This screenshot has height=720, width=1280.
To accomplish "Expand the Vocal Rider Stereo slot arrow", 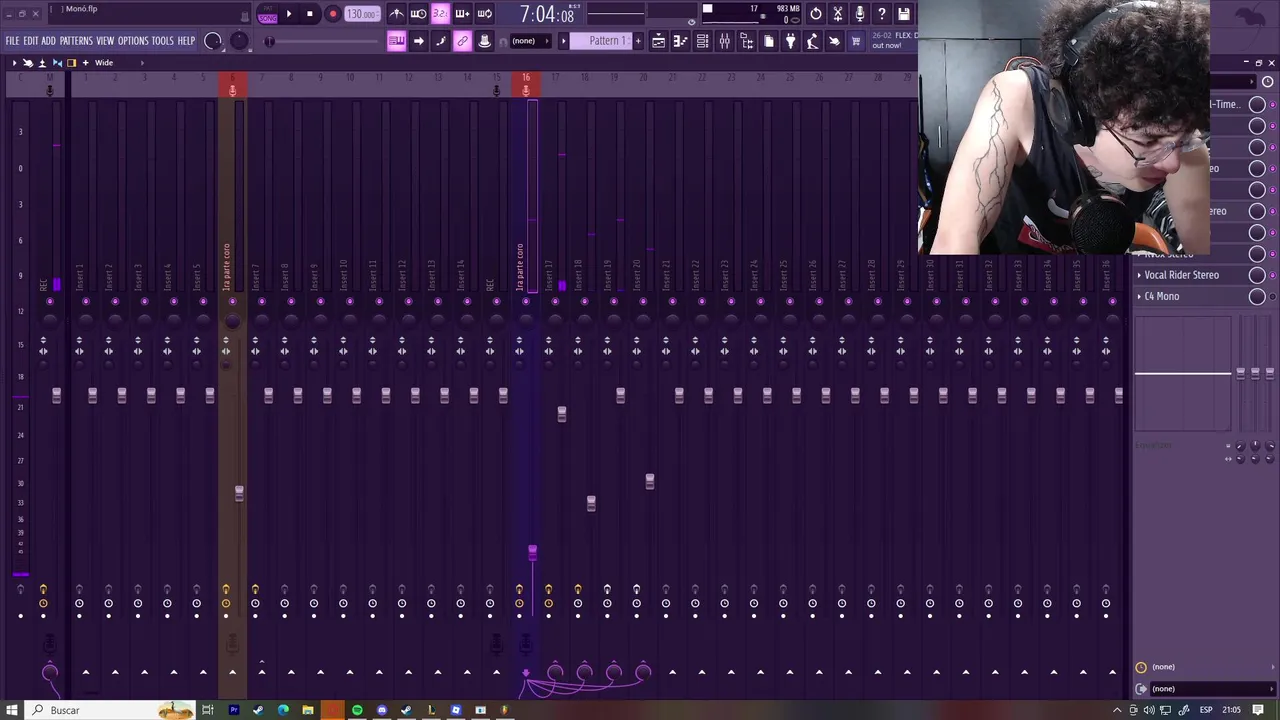I will pos(1139,275).
